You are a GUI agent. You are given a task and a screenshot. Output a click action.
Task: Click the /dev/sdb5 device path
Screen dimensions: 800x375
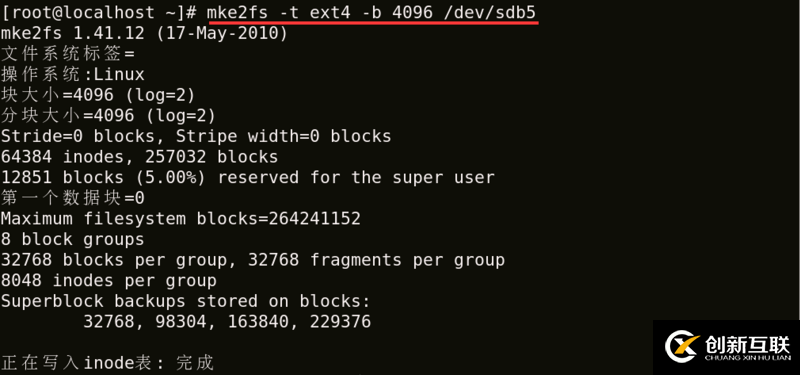(490, 12)
